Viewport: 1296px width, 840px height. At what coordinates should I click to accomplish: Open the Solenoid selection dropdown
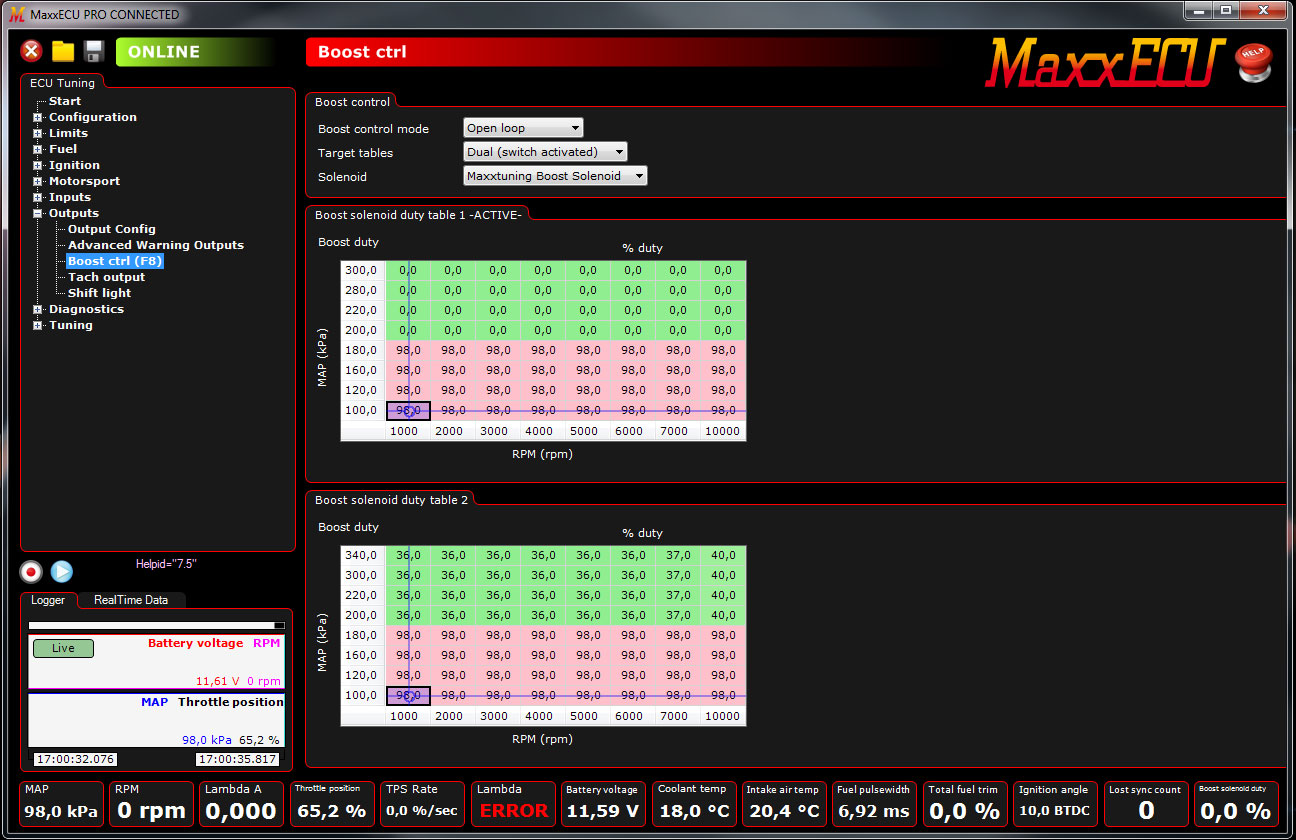[x=555, y=176]
